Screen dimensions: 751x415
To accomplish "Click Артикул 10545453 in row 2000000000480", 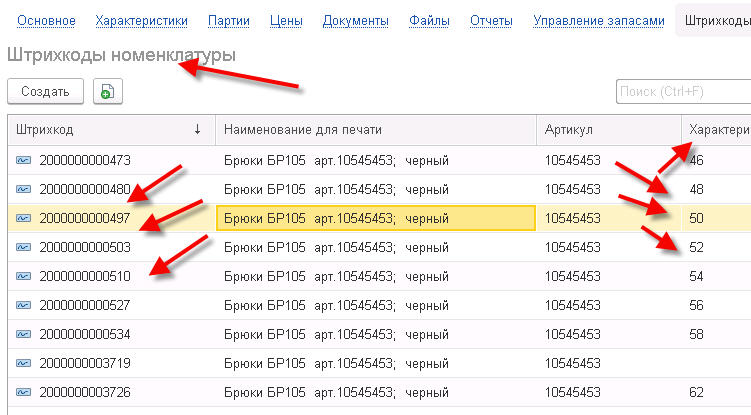I will point(572,189).
